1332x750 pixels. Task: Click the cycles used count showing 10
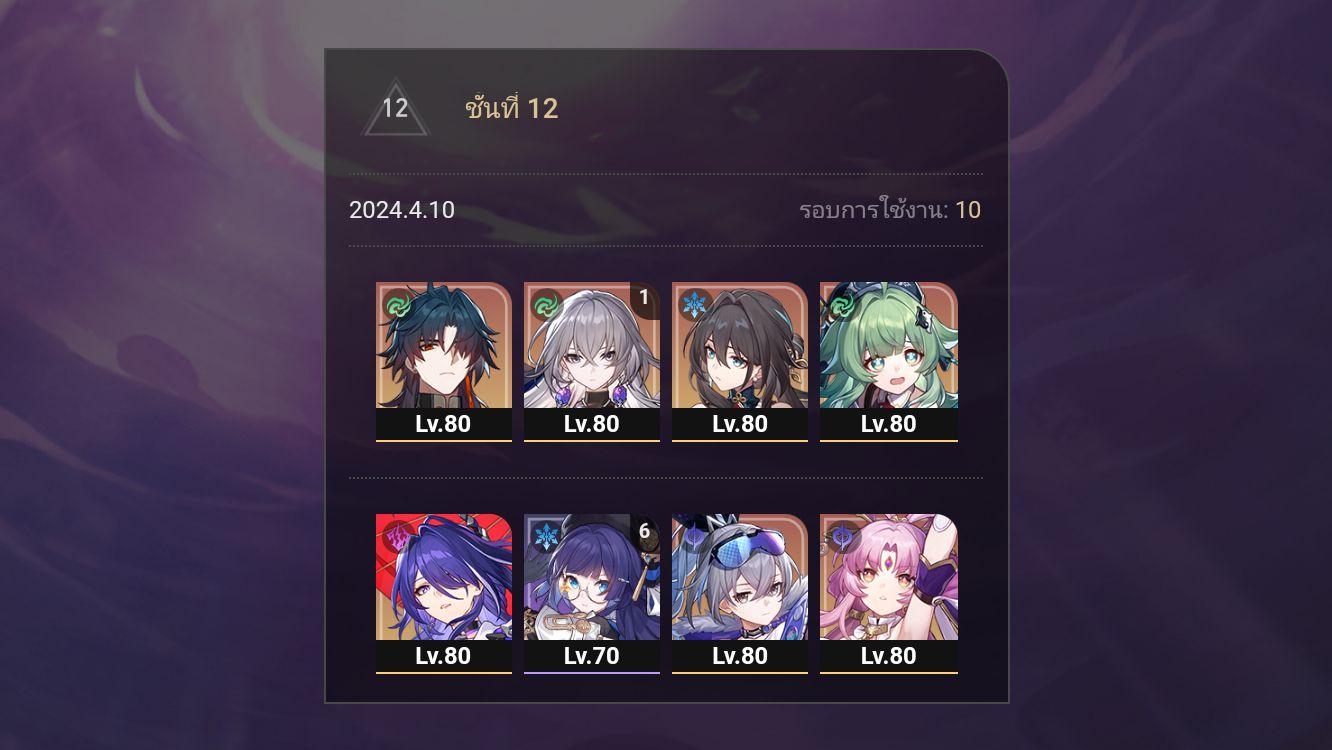point(968,210)
